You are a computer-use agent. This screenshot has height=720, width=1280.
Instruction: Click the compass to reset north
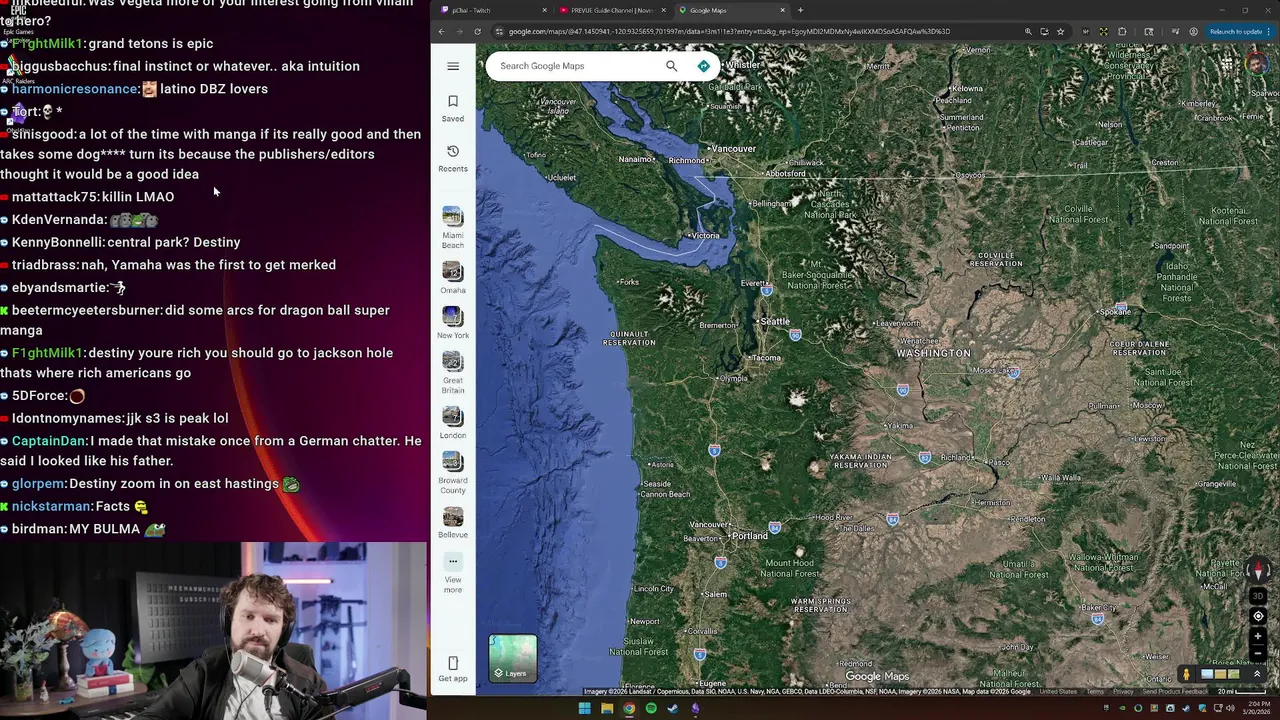[1259, 570]
